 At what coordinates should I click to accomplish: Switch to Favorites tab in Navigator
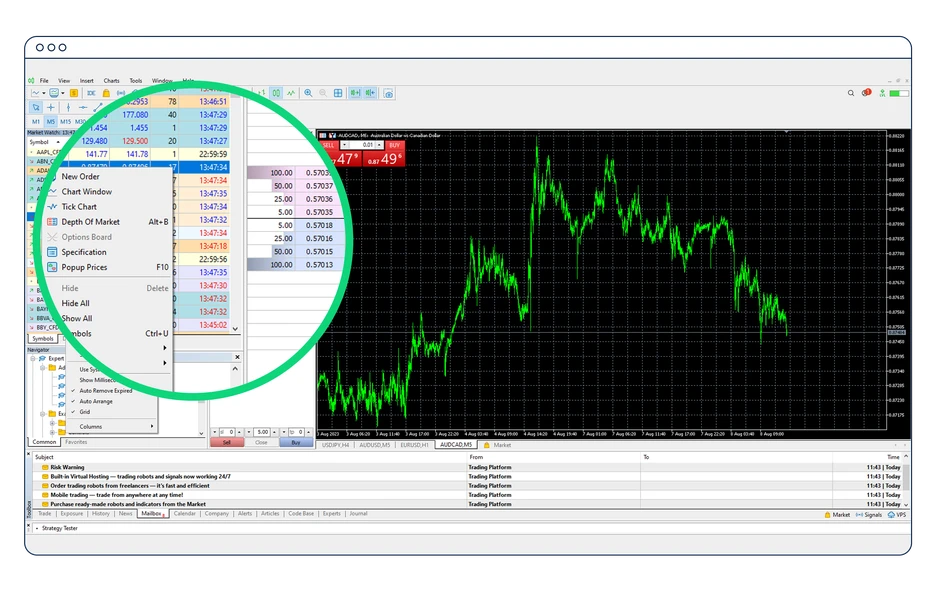pyautogui.click(x=76, y=442)
